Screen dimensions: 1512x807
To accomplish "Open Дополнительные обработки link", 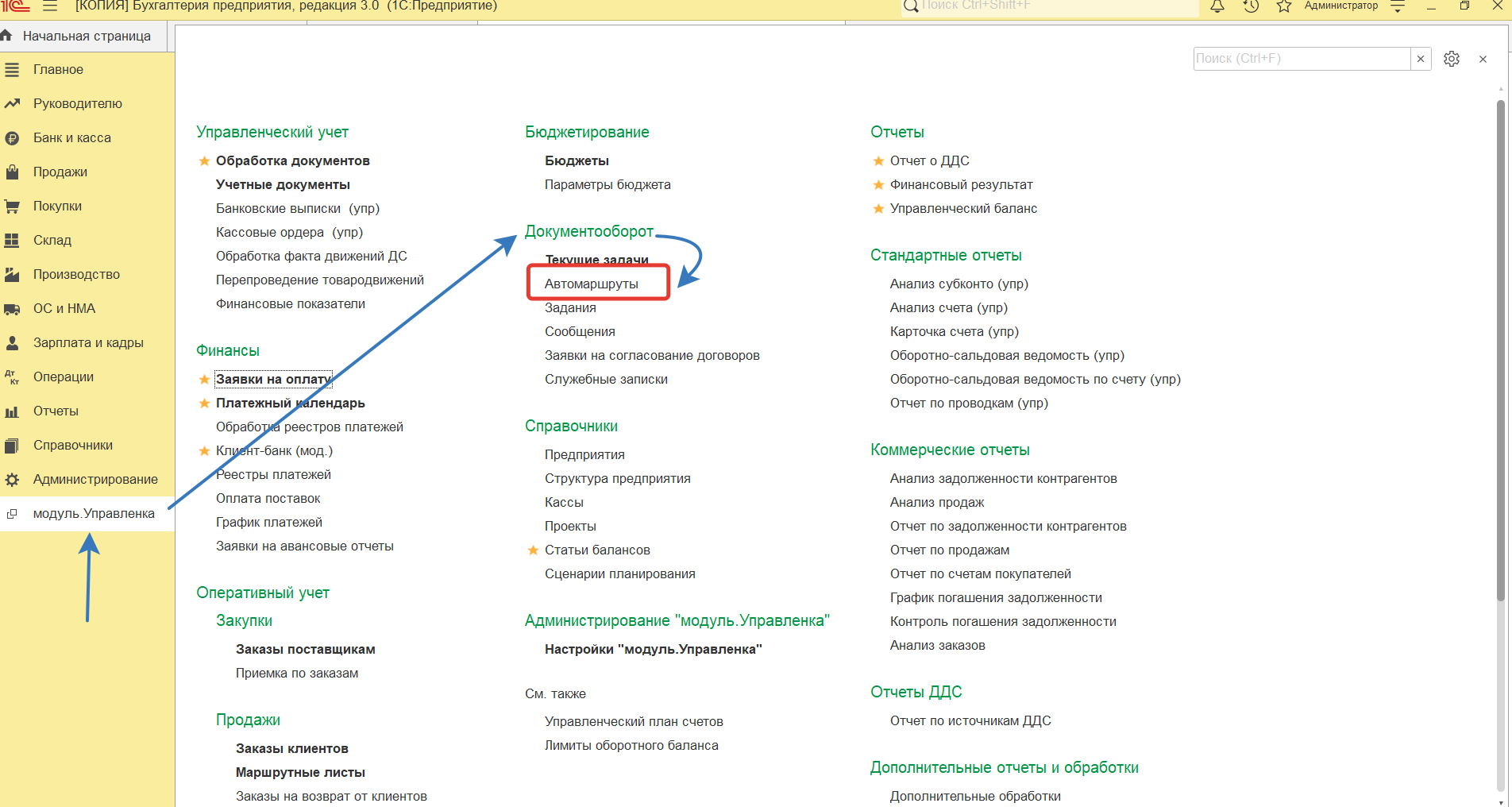I will 975,797.
